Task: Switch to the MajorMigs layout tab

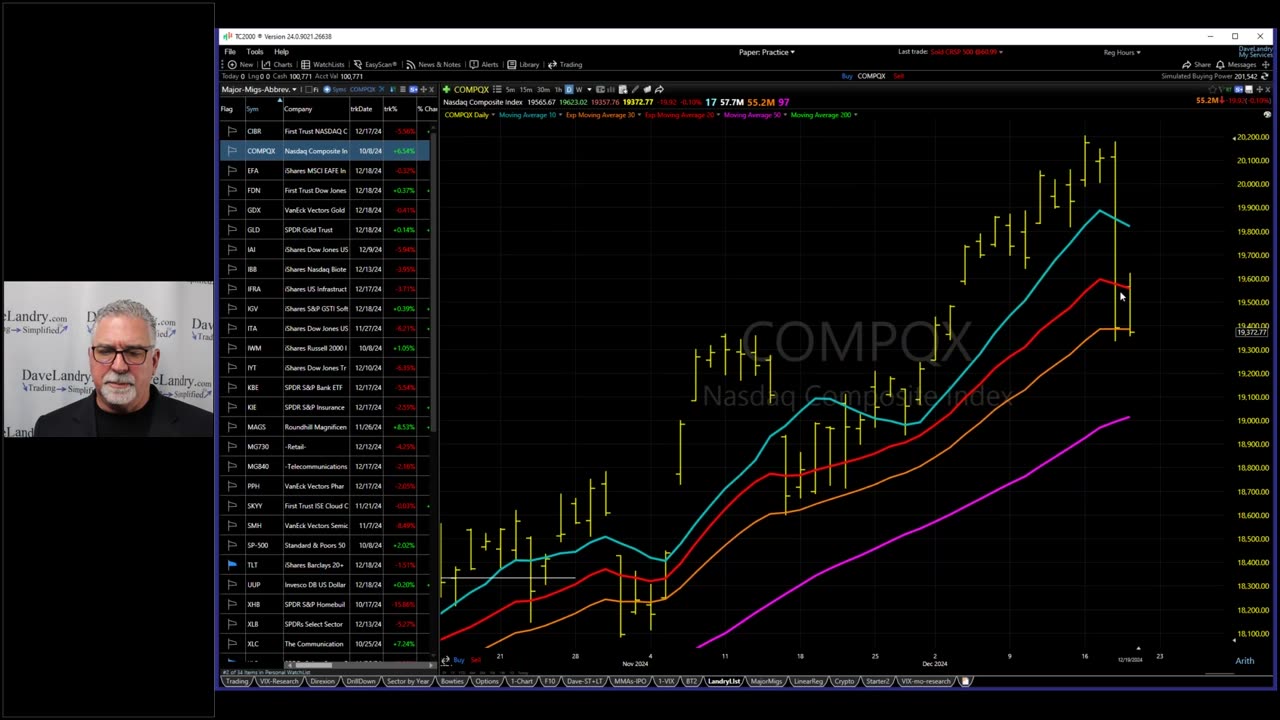Action: (766, 681)
